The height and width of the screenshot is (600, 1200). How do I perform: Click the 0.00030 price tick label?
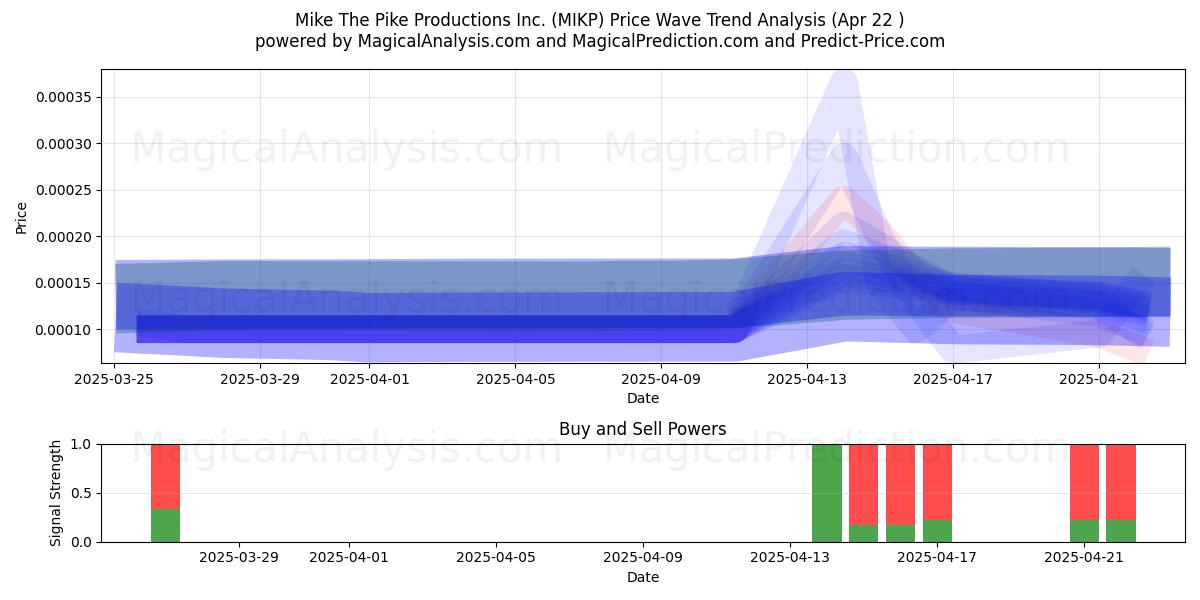[x=62, y=144]
